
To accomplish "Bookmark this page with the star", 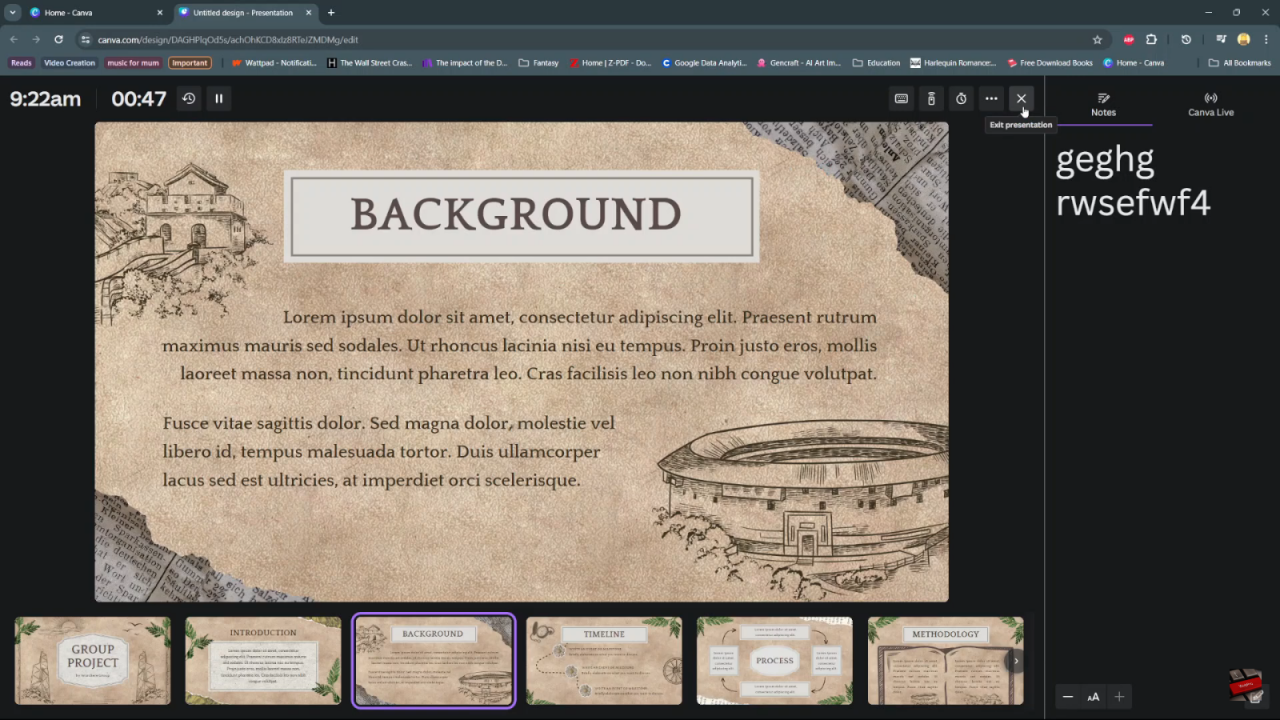I will (x=1097, y=39).
